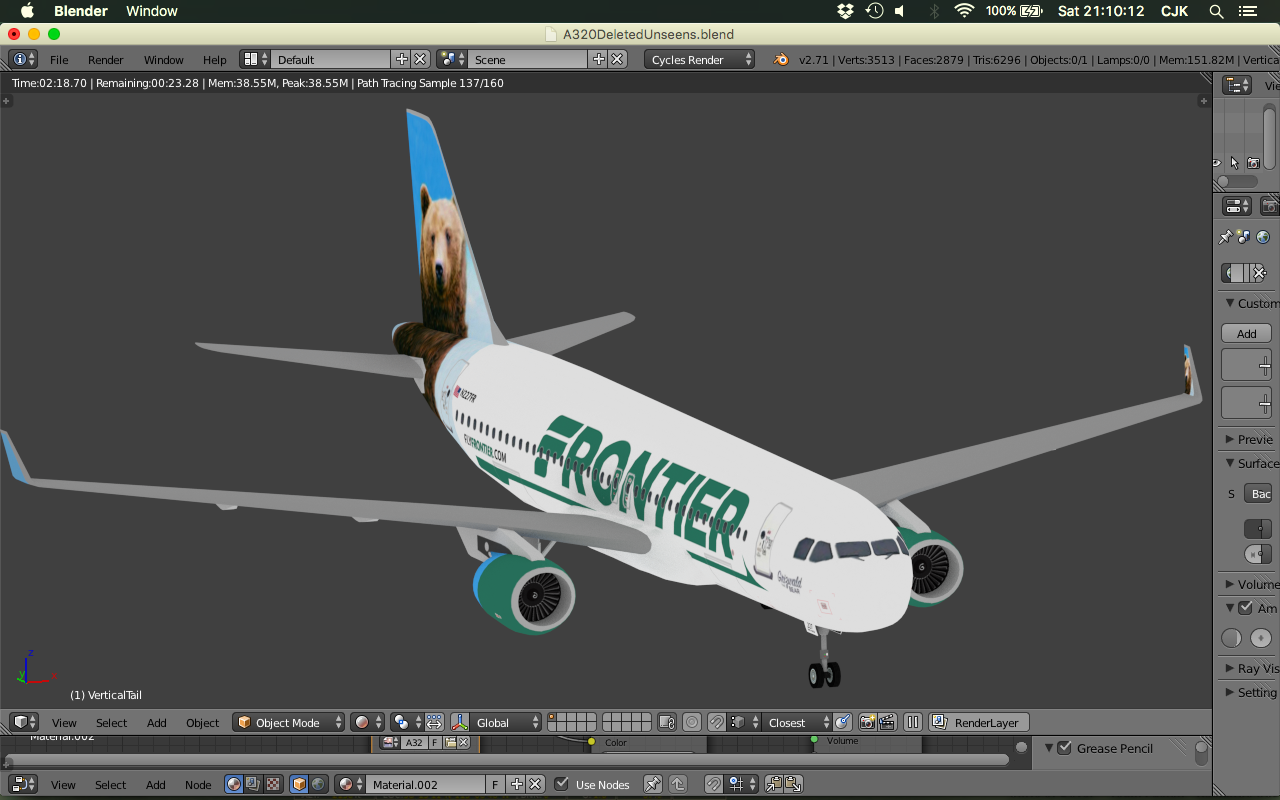The image size is (1280, 800).
Task: Open the properties editor type selector
Action: pyautogui.click(x=1237, y=206)
